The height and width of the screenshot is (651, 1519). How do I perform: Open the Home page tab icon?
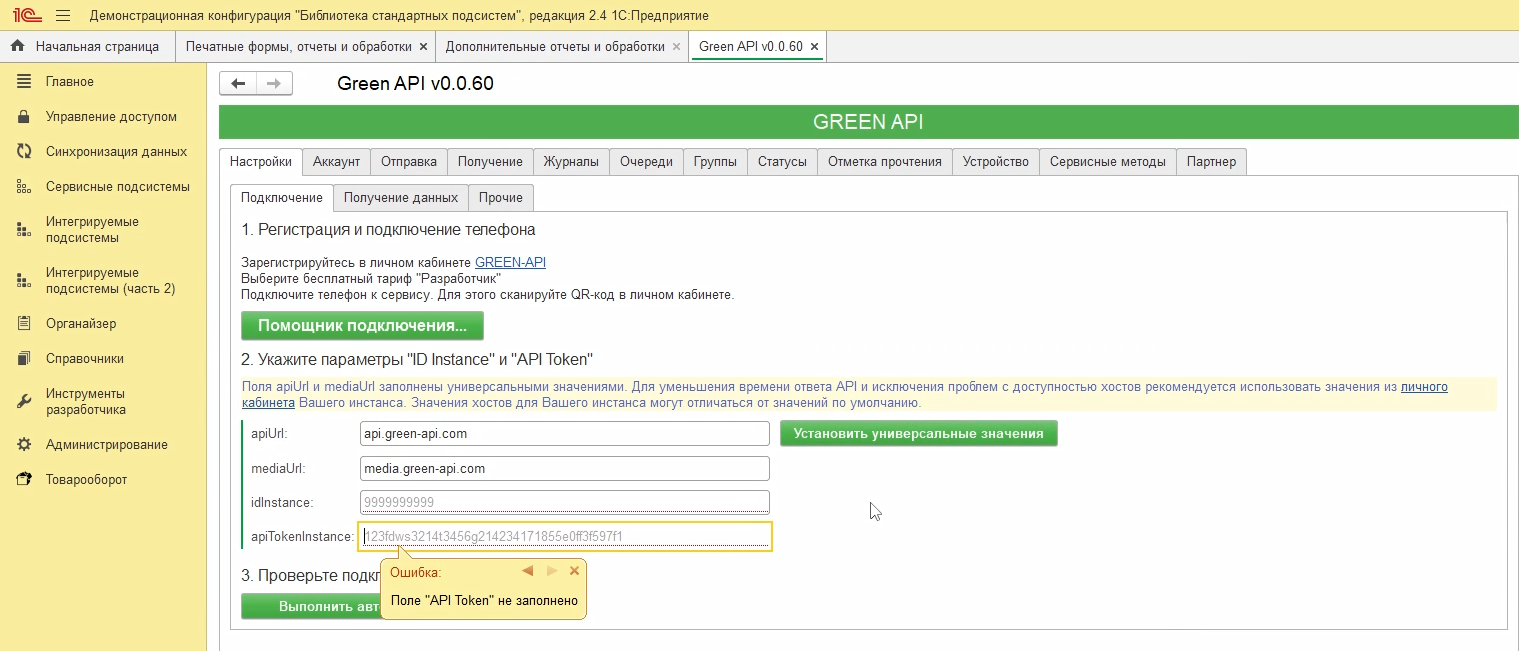click(17, 46)
